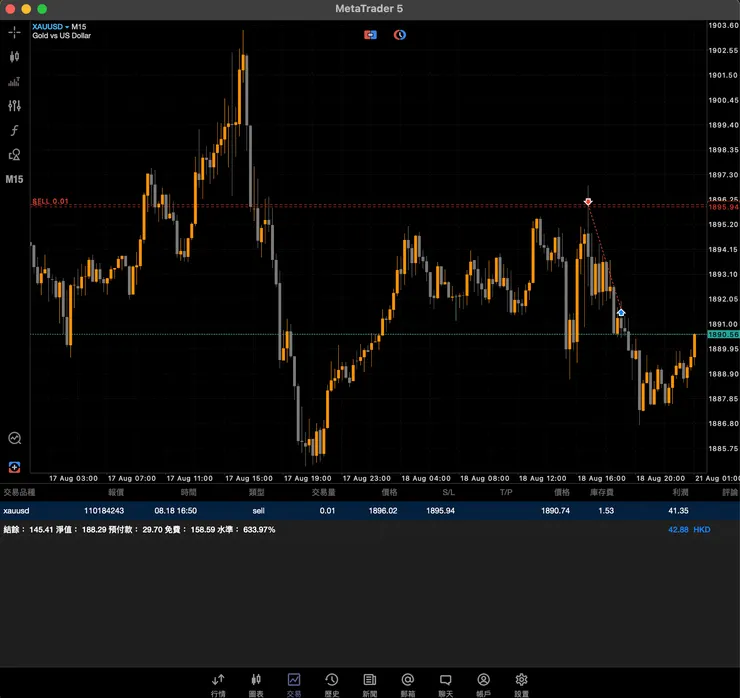This screenshot has height=698, width=740.
Task: Sort positions by 時間 column header
Action: click(x=189, y=492)
